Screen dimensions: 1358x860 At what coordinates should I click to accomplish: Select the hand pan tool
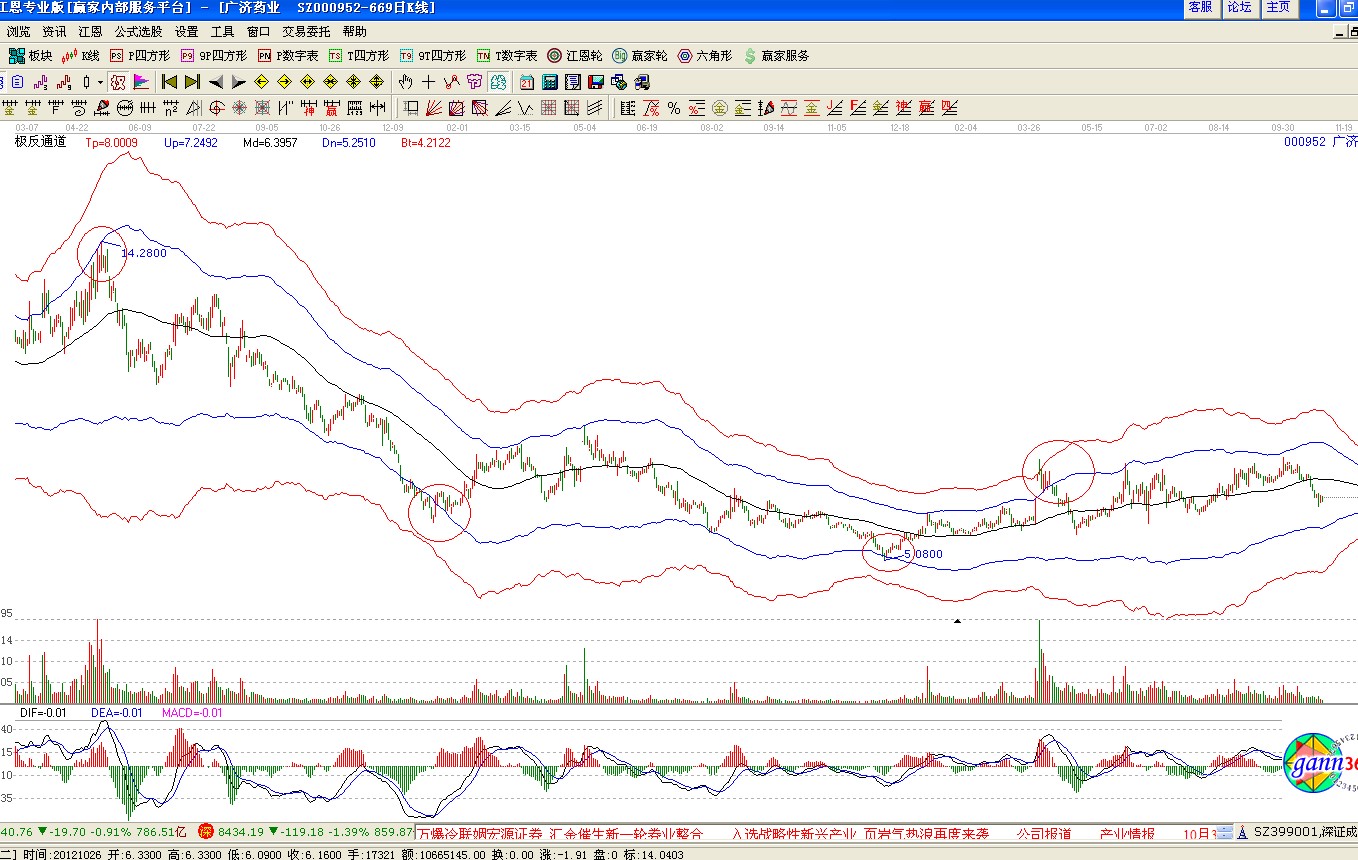pyautogui.click(x=406, y=82)
